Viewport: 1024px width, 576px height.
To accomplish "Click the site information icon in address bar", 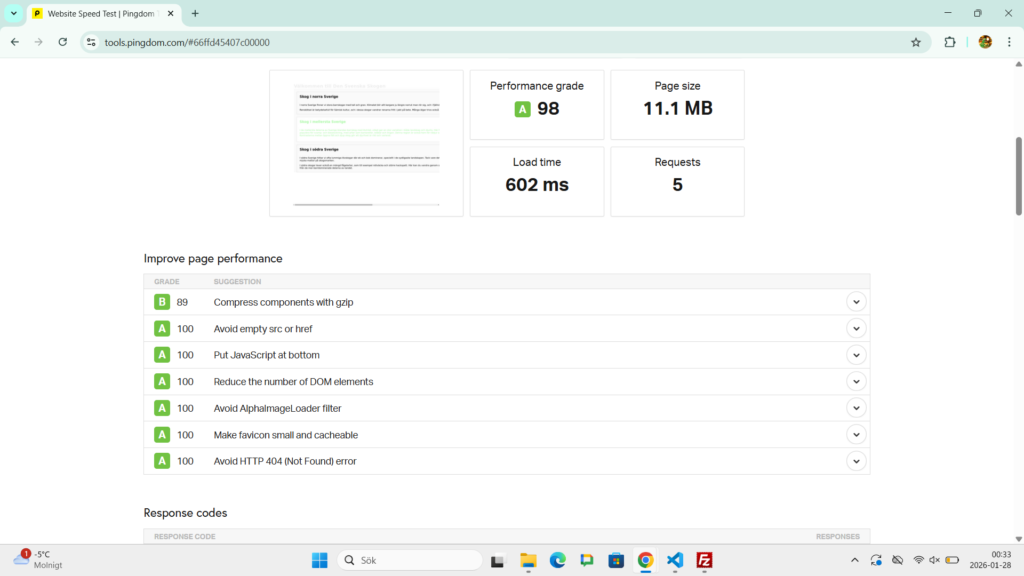I will click(90, 42).
